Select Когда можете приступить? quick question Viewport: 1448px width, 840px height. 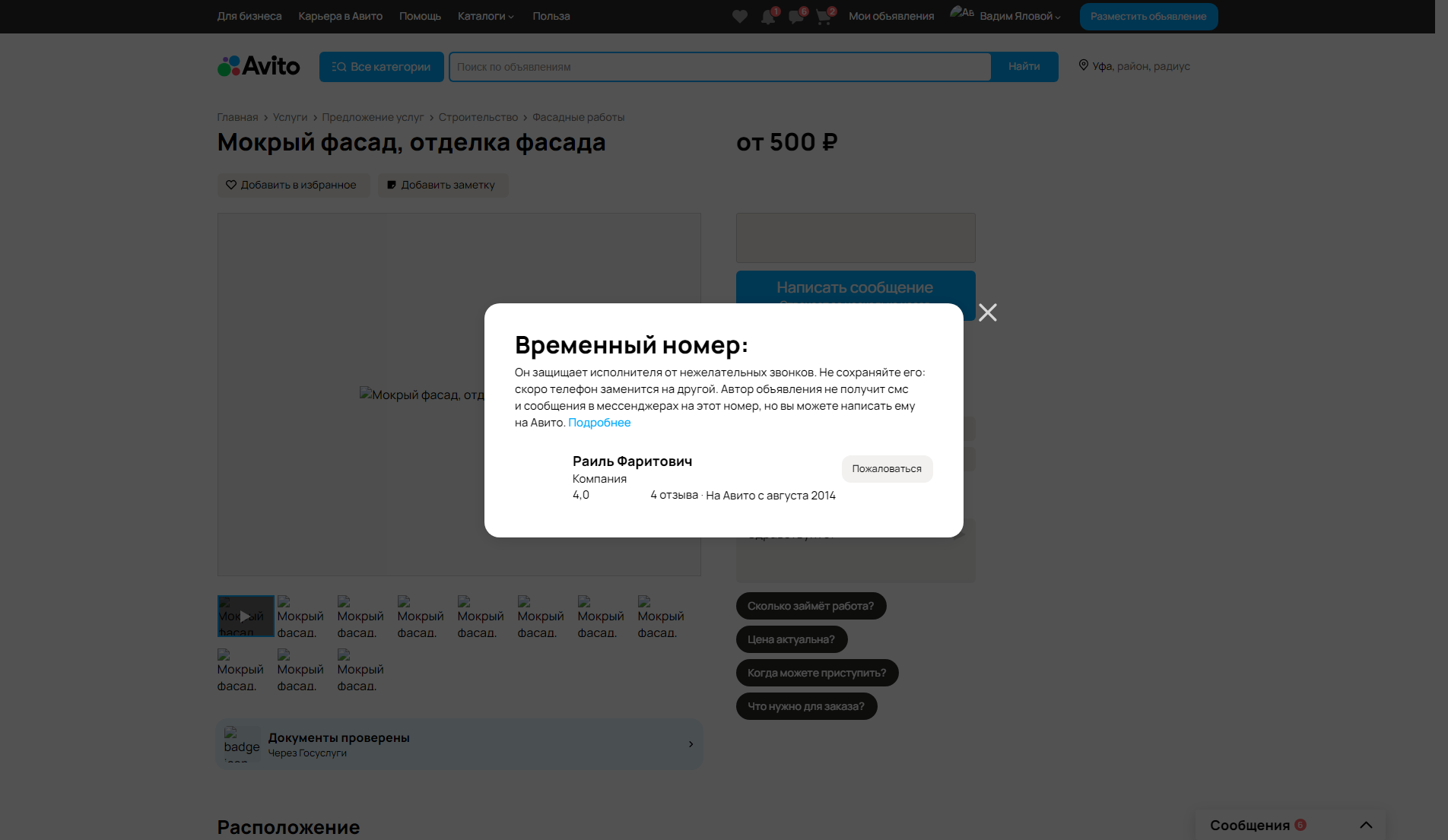[817, 673]
